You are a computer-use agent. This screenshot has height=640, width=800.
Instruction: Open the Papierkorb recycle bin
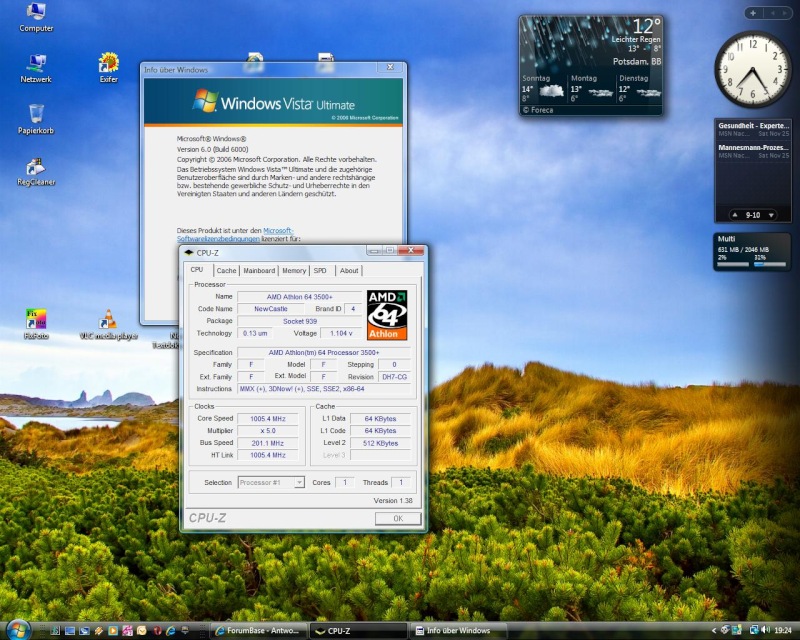pos(36,119)
